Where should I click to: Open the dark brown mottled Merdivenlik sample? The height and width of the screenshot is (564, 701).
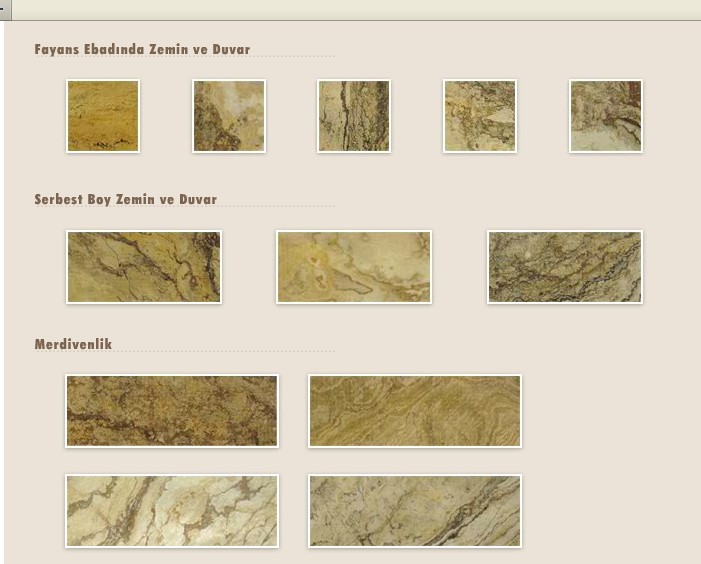pyautogui.click(x=172, y=411)
